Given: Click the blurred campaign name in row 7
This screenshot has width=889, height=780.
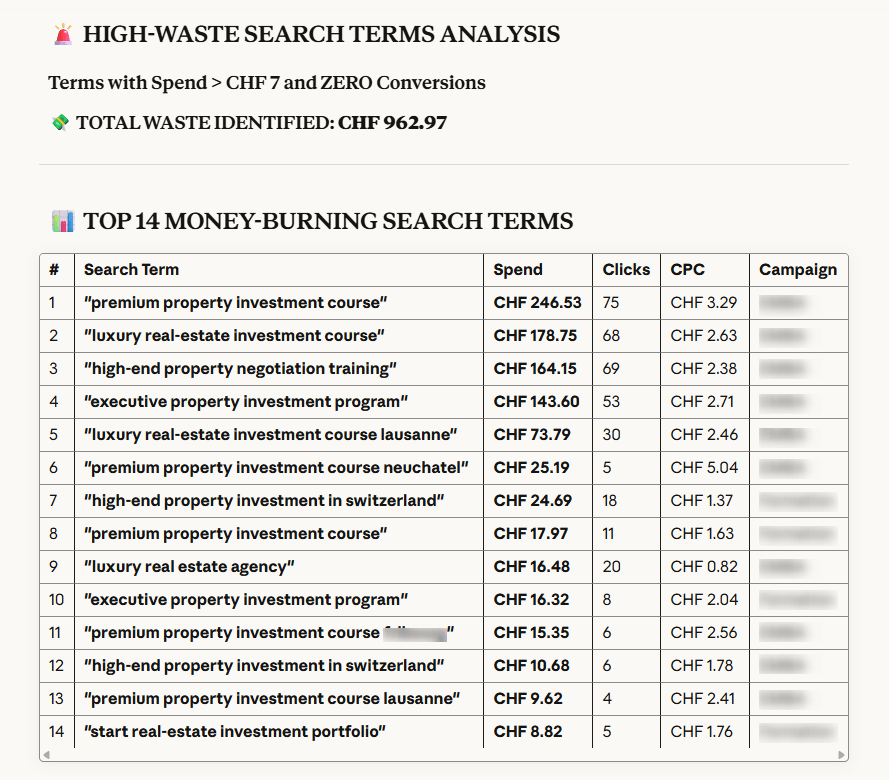Looking at the screenshot, I should 798,500.
